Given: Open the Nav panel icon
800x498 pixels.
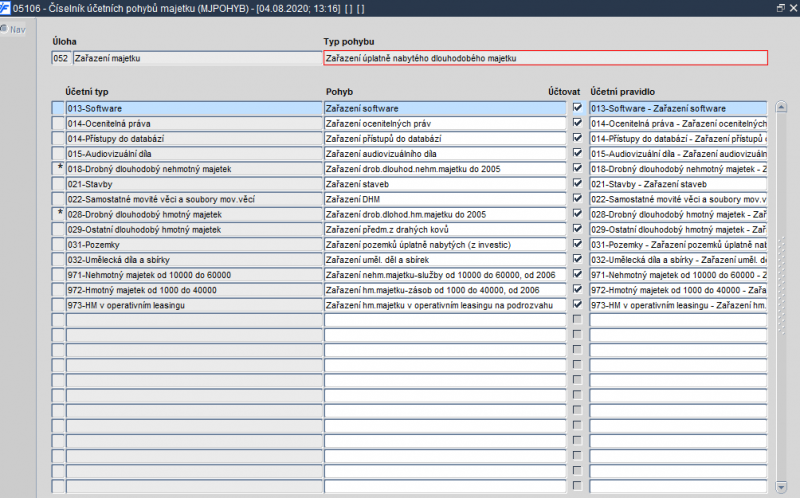Looking at the screenshot, I should (x=4, y=29).
